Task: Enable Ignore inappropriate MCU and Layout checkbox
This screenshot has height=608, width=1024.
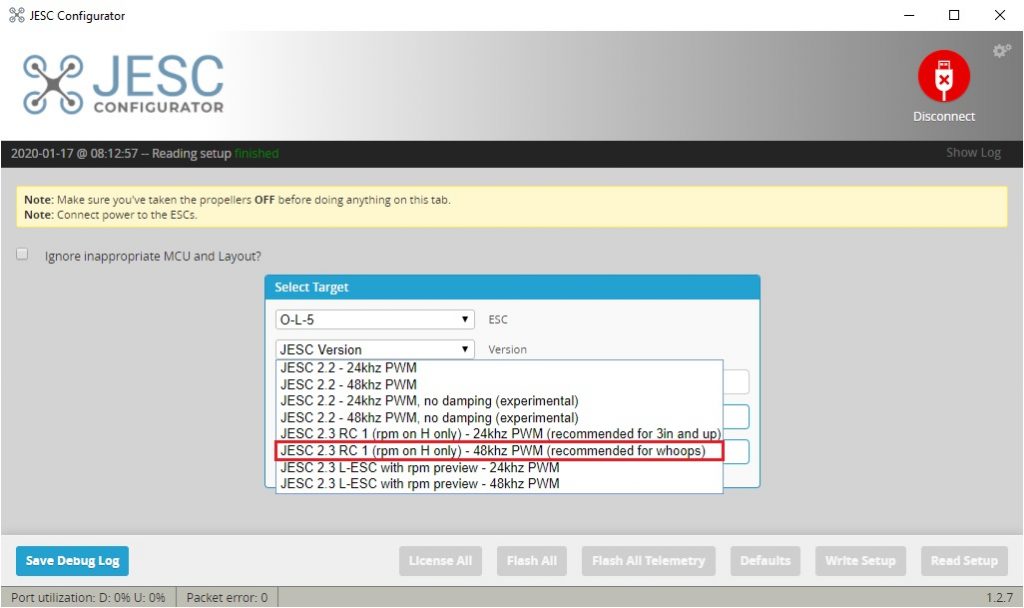Action: pos(22,254)
